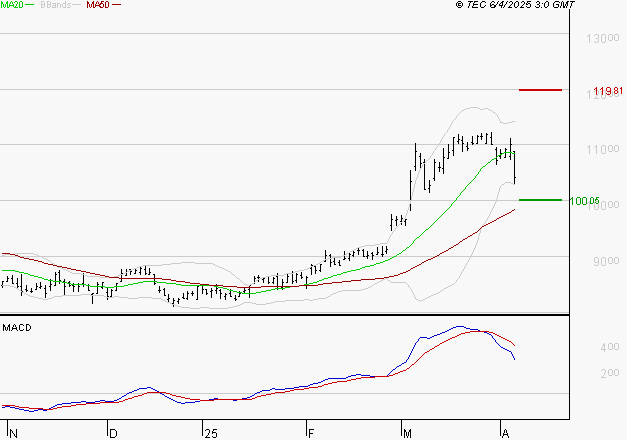Click the 400 MACD axis label

click(610, 347)
